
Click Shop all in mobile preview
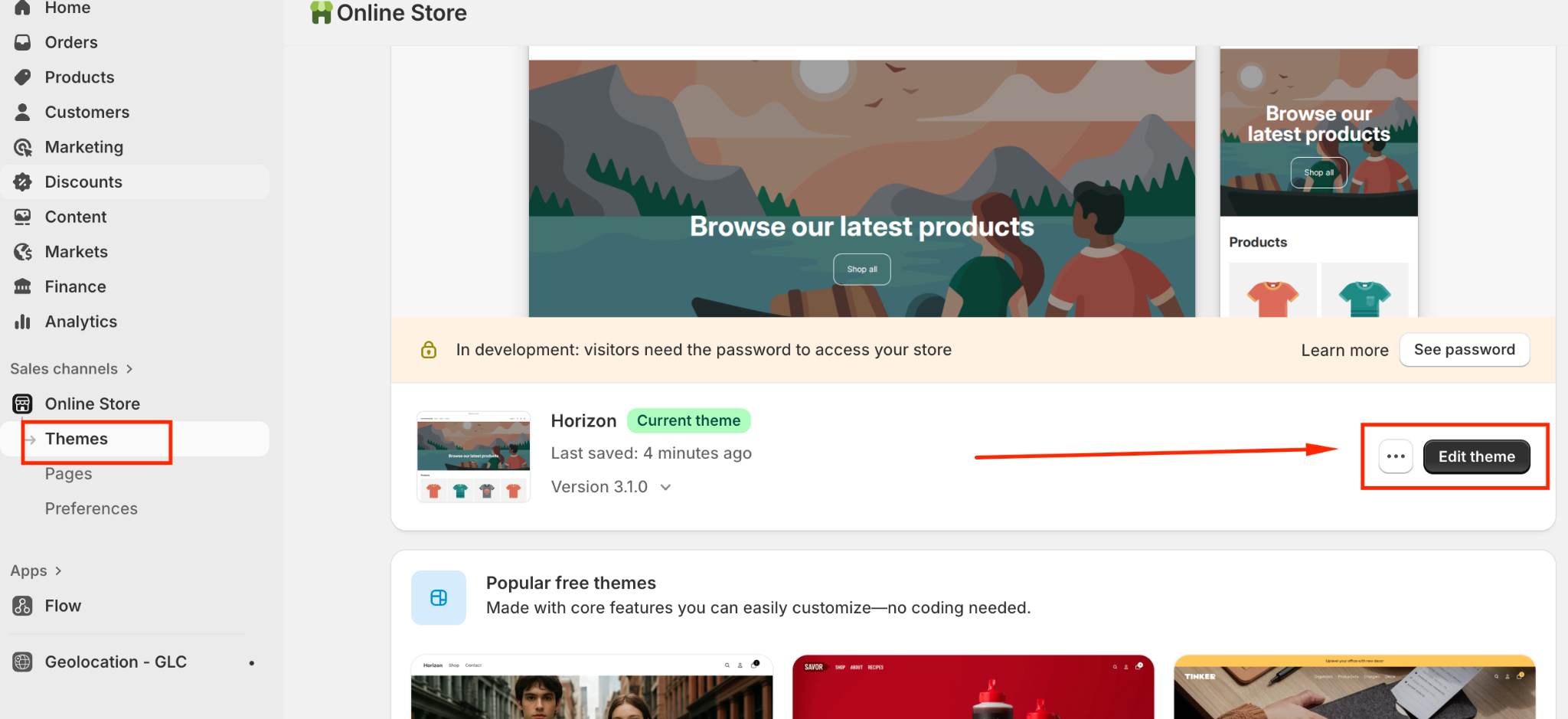[1318, 172]
